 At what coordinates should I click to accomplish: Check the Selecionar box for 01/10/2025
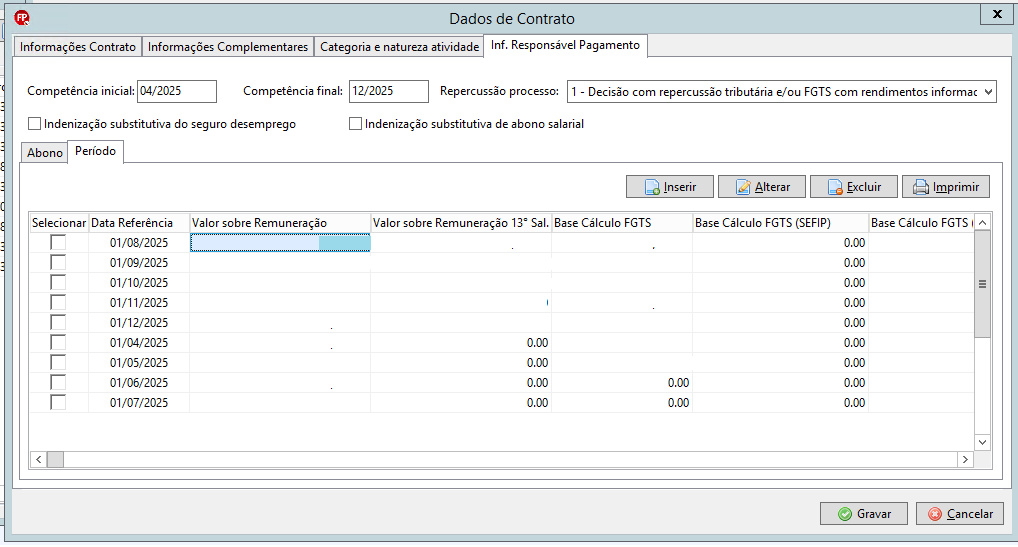(58, 283)
